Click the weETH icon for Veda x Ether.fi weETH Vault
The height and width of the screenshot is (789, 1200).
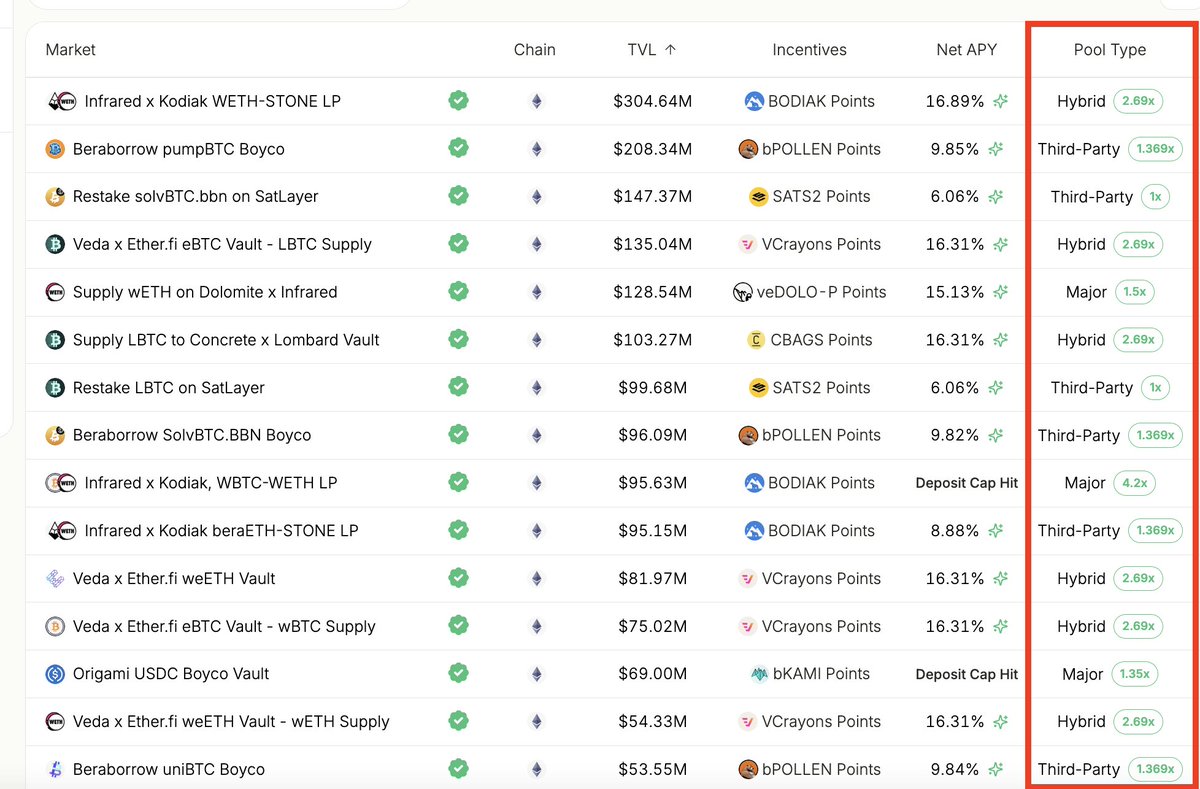coord(55,578)
